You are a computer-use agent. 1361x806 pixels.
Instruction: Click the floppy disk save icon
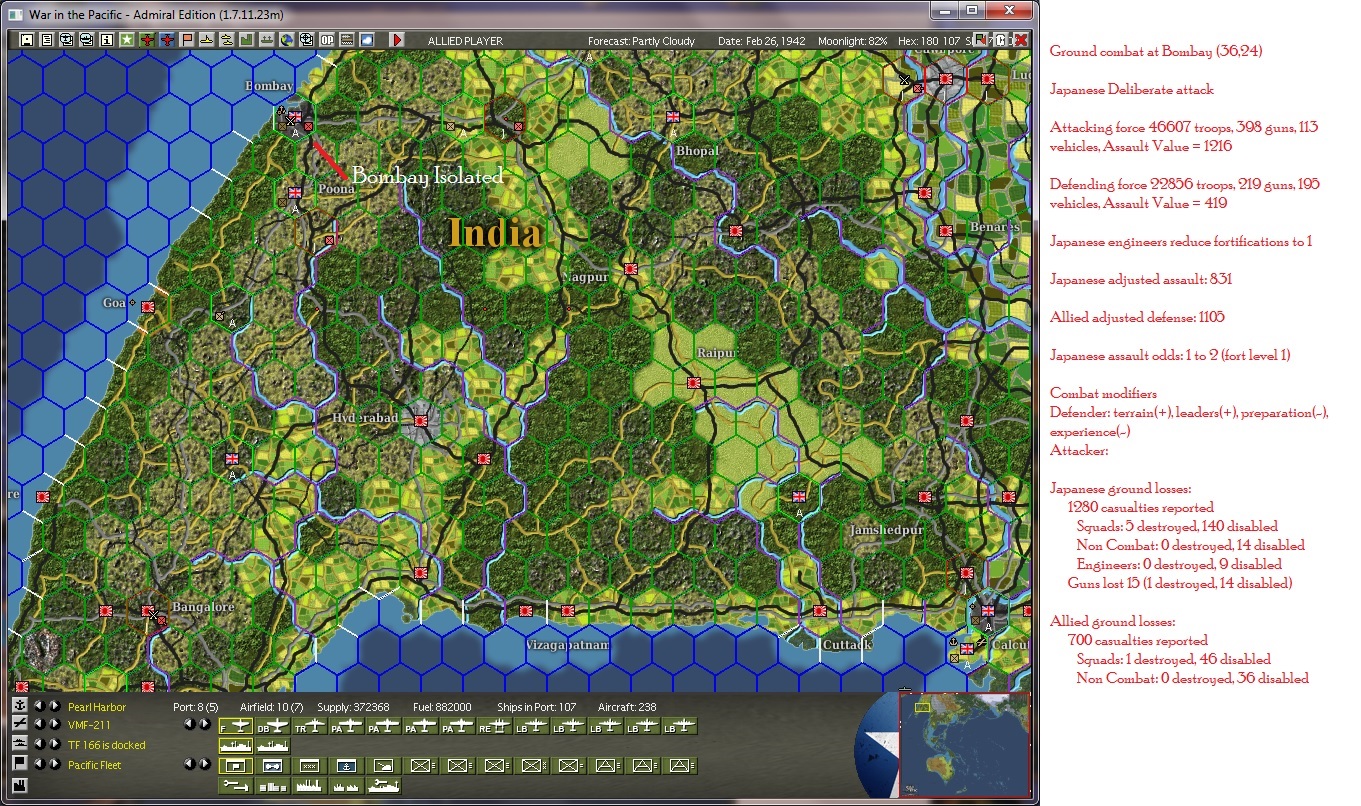click(27, 40)
